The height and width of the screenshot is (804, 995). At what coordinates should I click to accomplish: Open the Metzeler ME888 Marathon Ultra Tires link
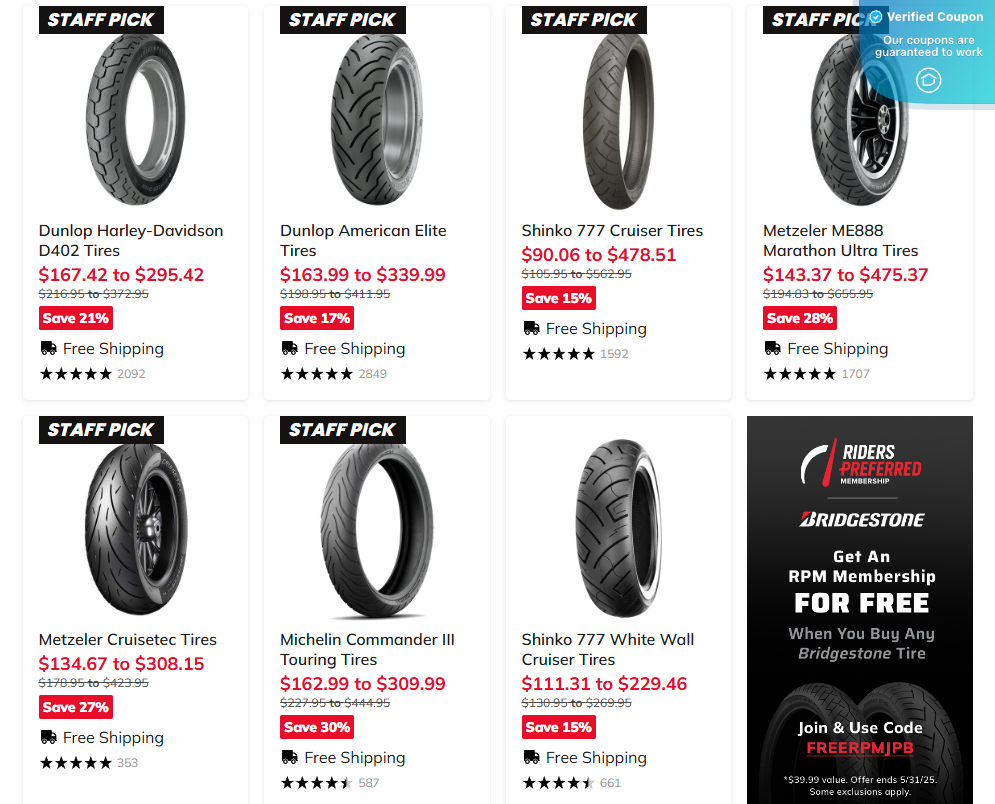point(840,241)
